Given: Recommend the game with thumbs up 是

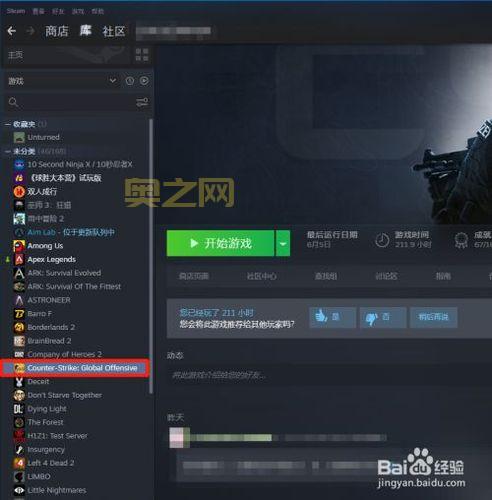Looking at the screenshot, I should click(x=332, y=317).
